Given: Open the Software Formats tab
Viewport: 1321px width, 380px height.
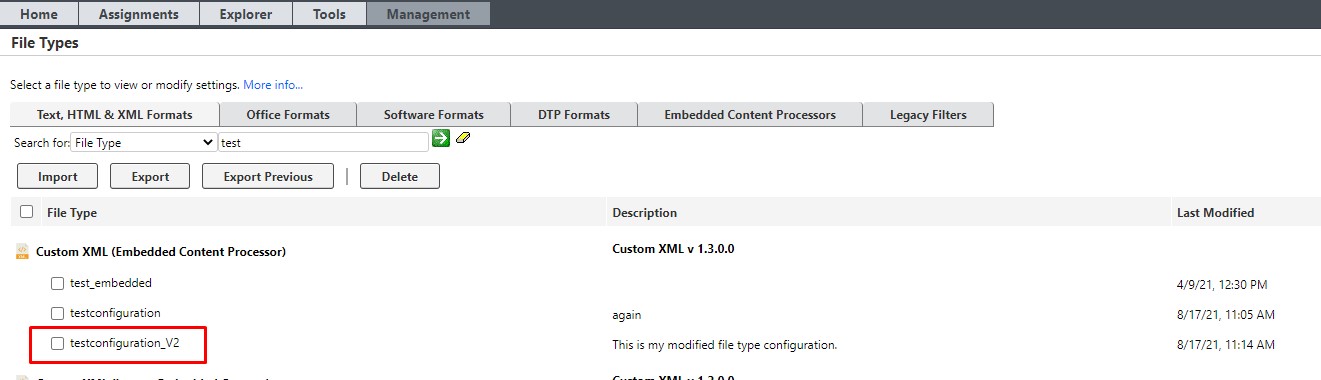Looking at the screenshot, I should click(x=434, y=115).
